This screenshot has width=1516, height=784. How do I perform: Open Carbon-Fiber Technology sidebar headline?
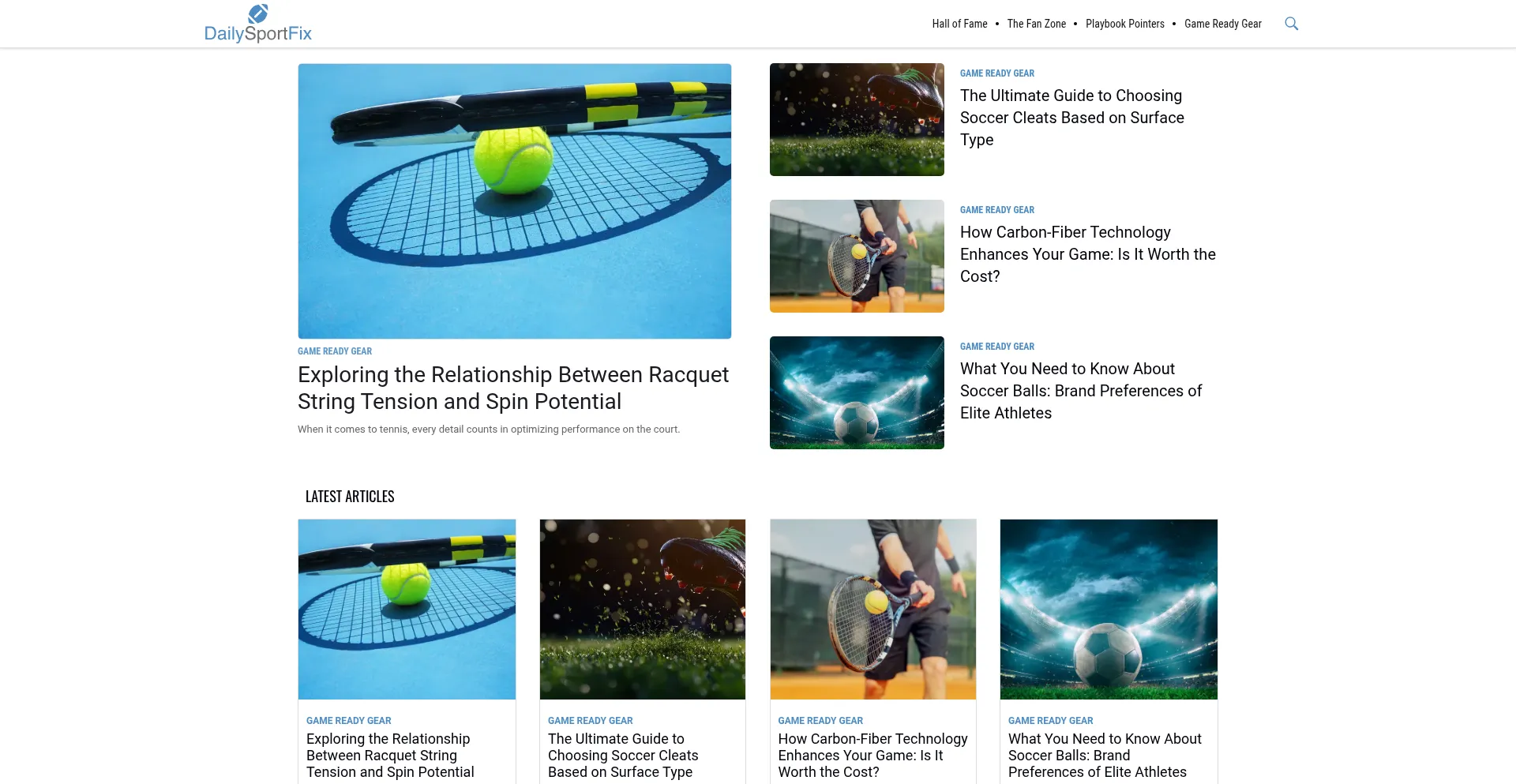pyautogui.click(x=1087, y=254)
